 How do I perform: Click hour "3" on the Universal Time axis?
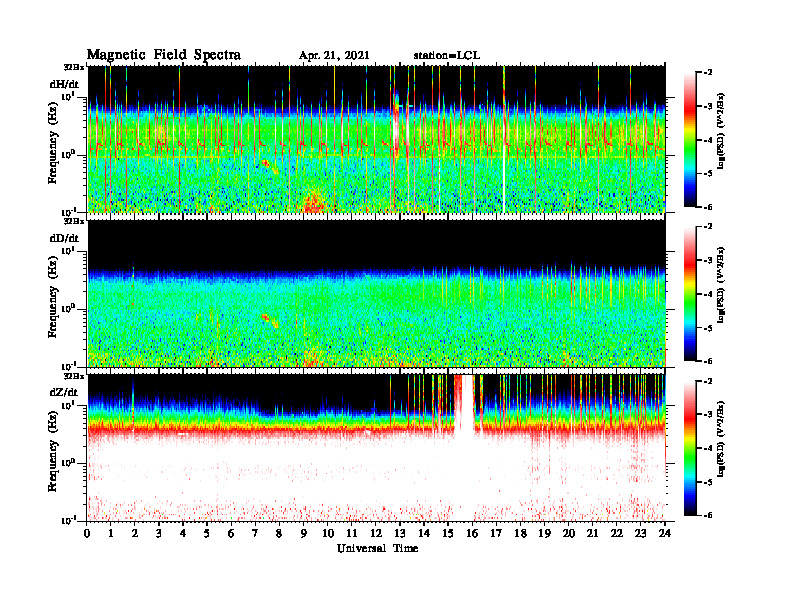pyautogui.click(x=159, y=534)
